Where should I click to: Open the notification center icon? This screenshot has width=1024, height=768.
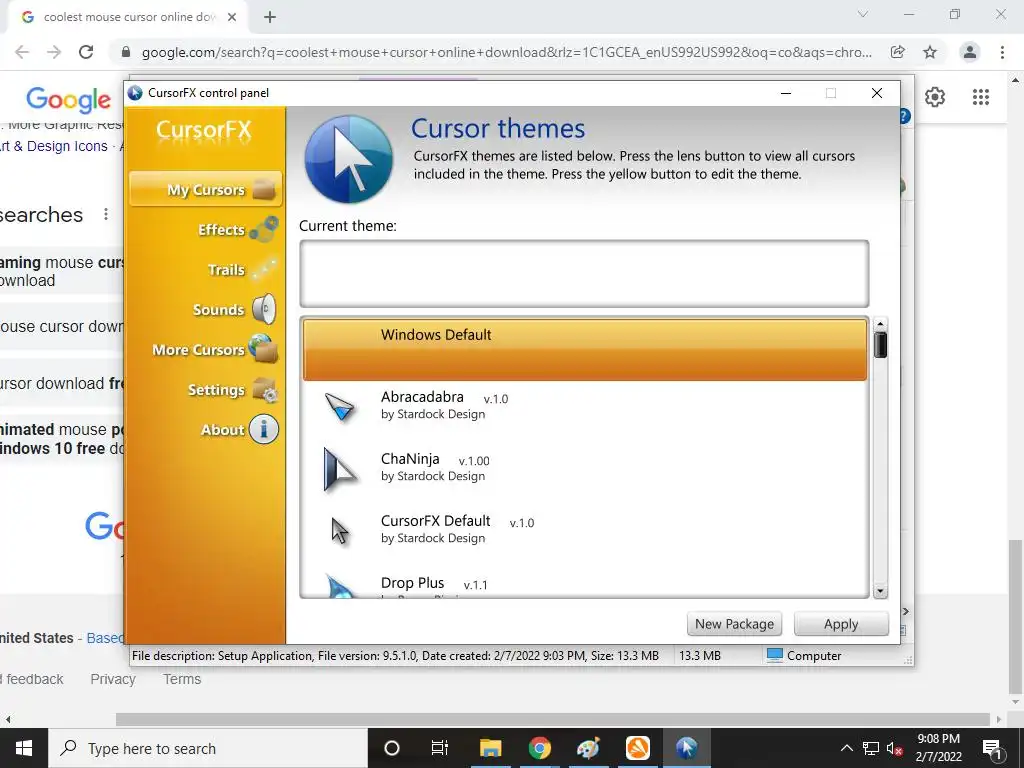coord(992,748)
